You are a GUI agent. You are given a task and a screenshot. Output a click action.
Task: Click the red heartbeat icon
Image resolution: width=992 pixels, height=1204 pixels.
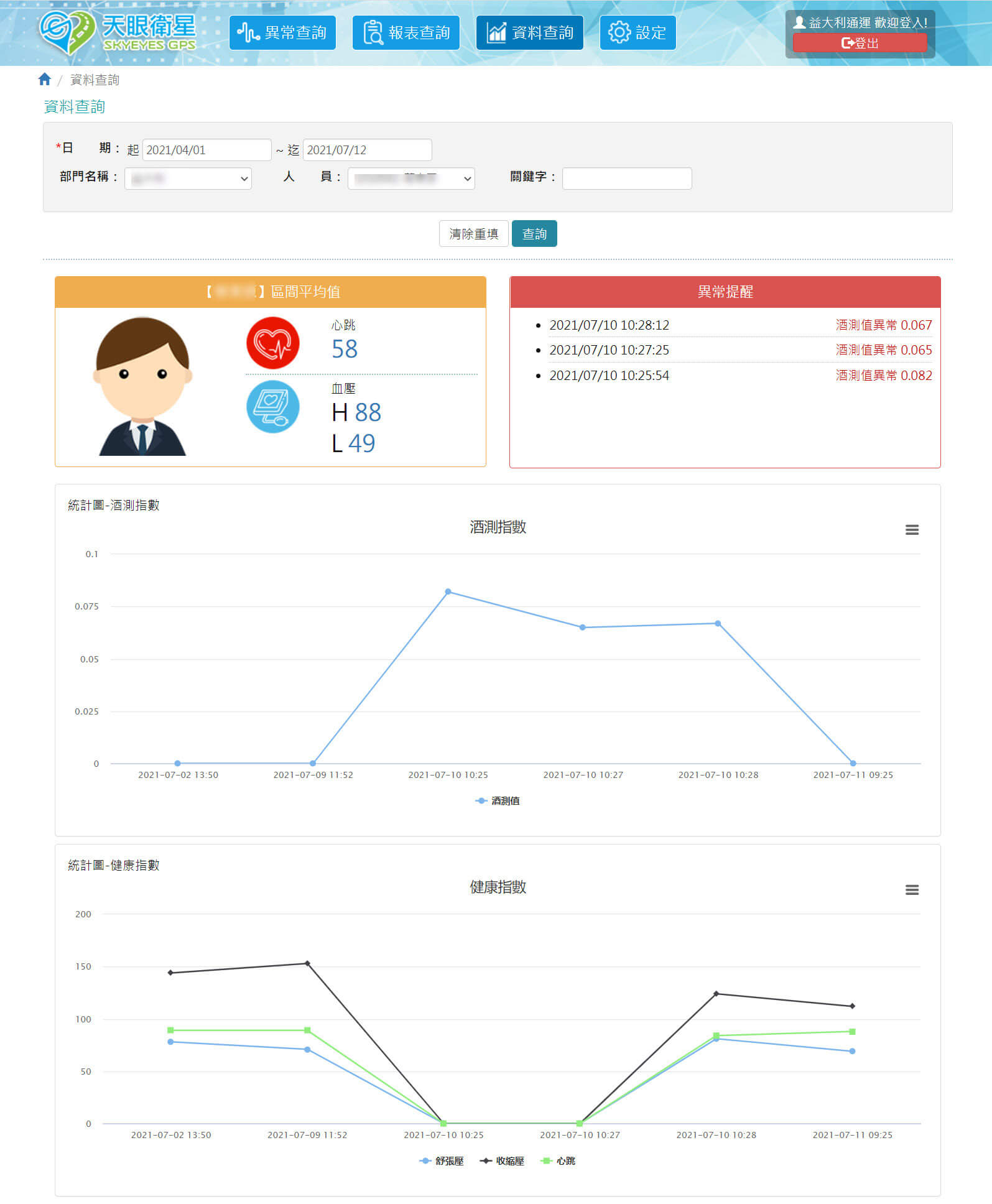(272, 343)
